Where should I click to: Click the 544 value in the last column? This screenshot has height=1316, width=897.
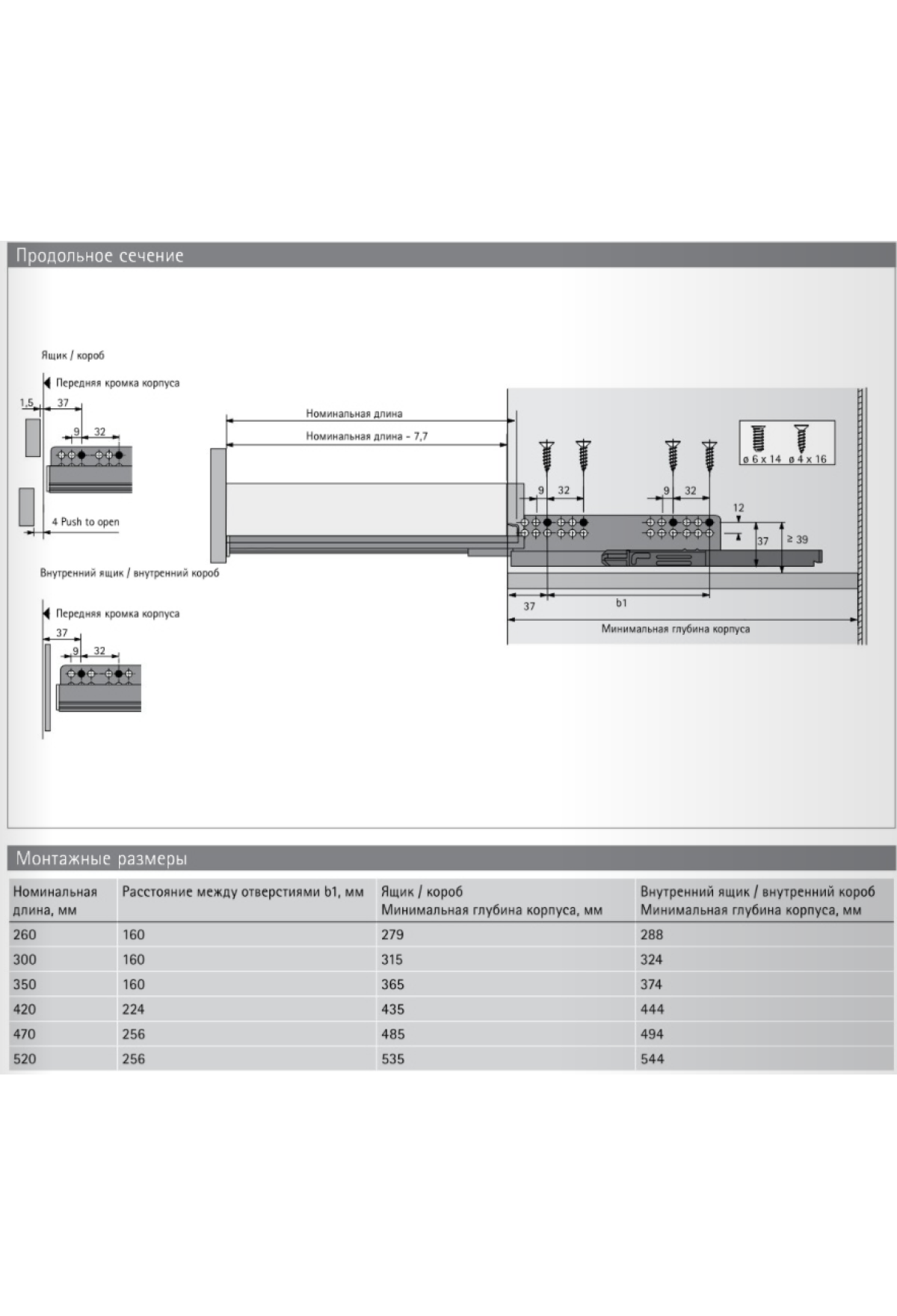tap(652, 1059)
